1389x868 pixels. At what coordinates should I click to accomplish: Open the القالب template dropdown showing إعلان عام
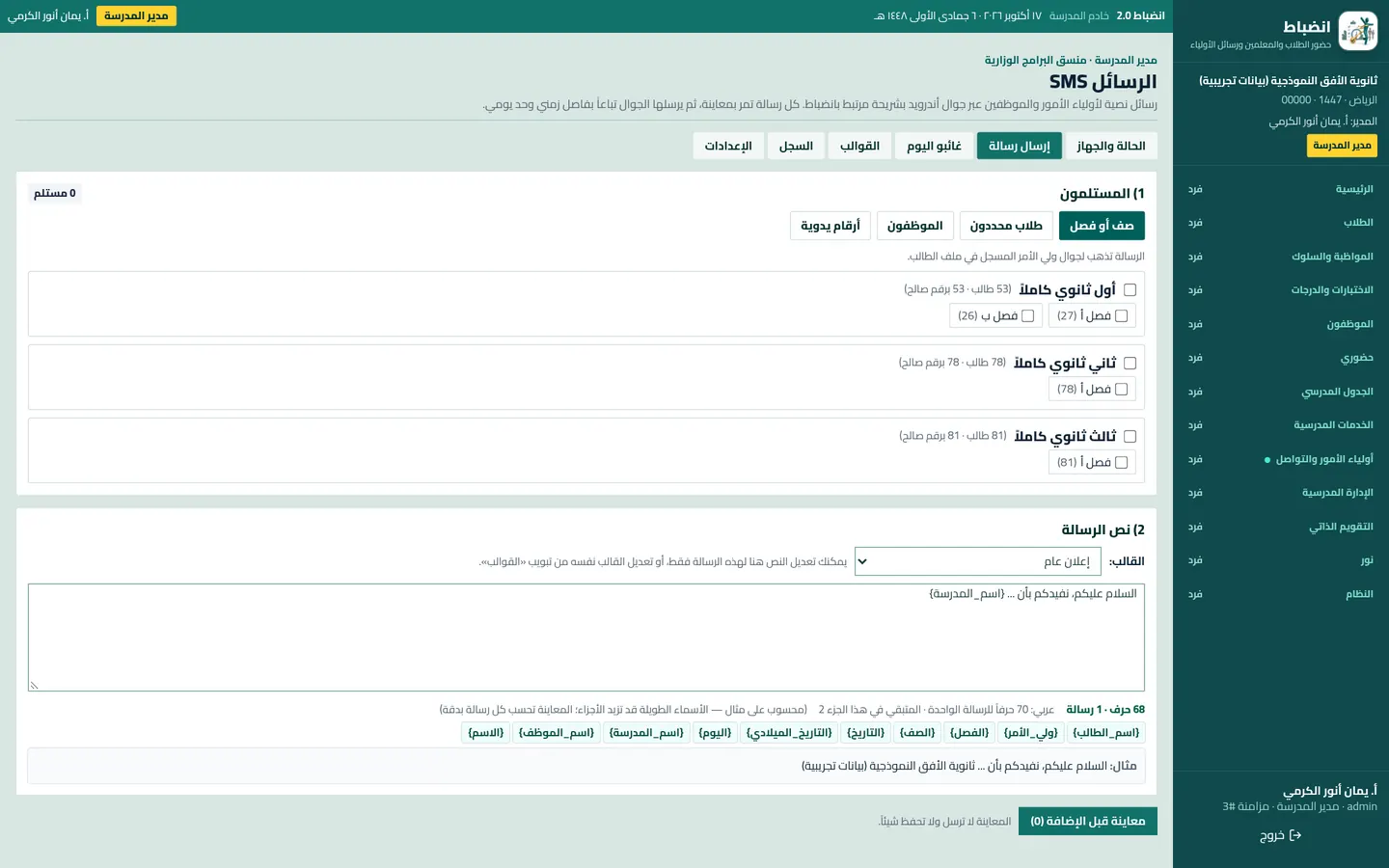click(x=978, y=561)
